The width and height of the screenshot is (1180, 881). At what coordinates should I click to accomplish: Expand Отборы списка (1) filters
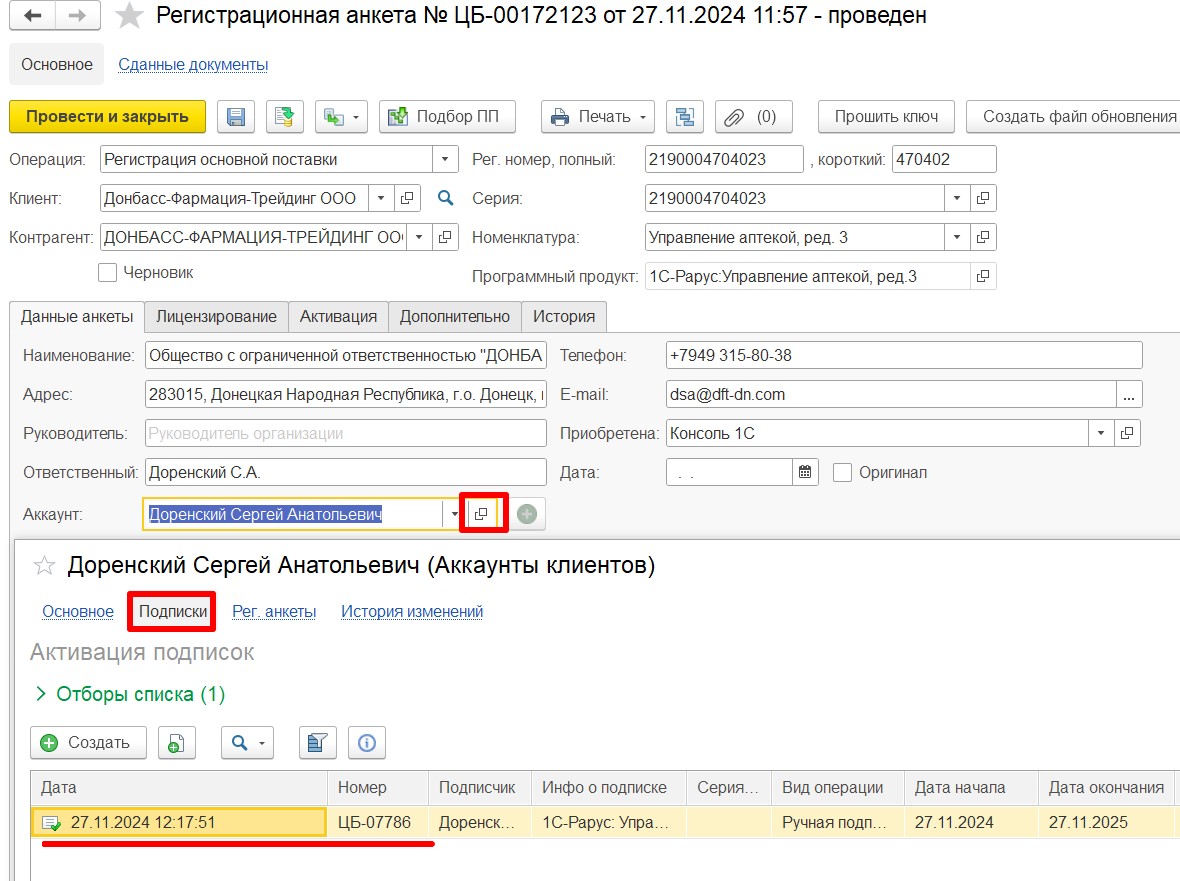pyautogui.click(x=129, y=694)
